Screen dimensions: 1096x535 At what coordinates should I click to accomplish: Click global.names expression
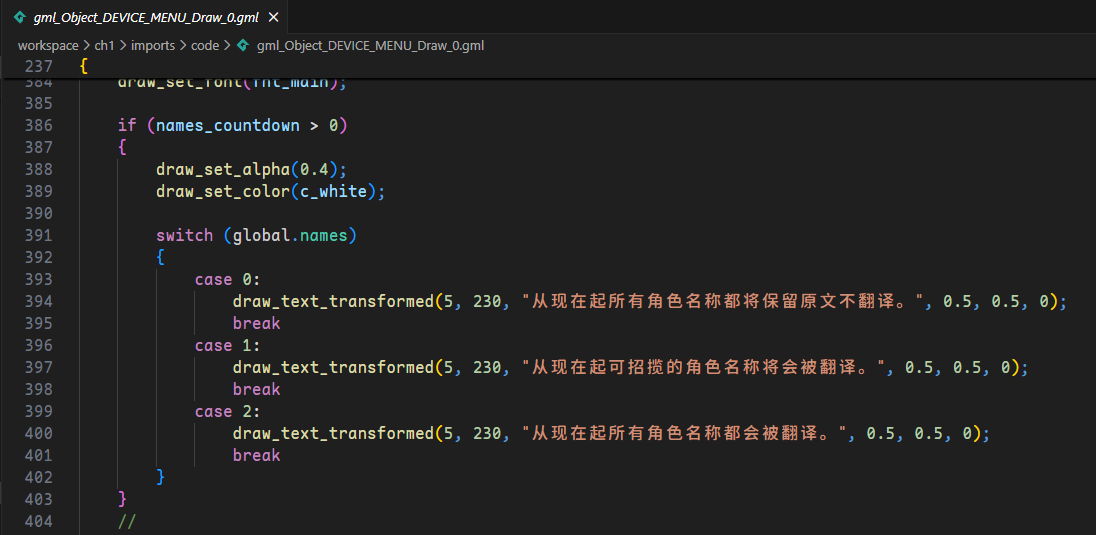pos(290,236)
